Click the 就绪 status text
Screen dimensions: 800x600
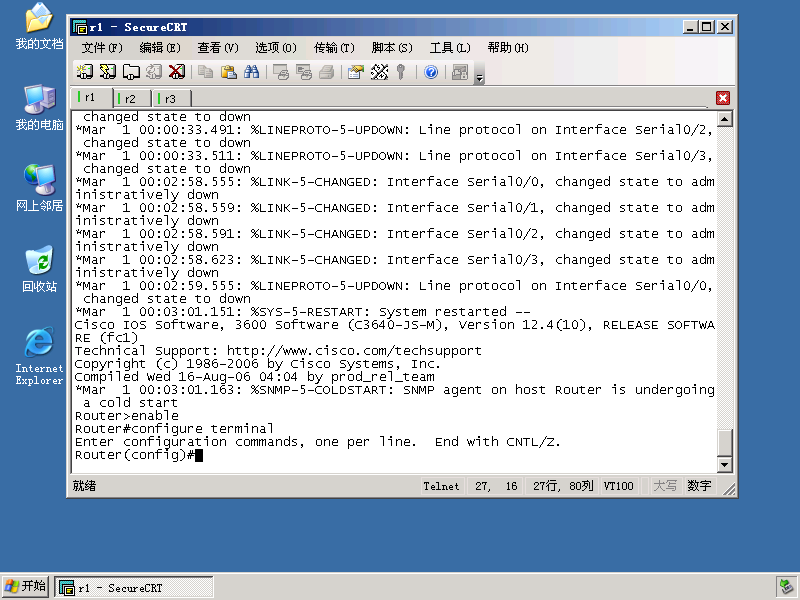point(84,486)
